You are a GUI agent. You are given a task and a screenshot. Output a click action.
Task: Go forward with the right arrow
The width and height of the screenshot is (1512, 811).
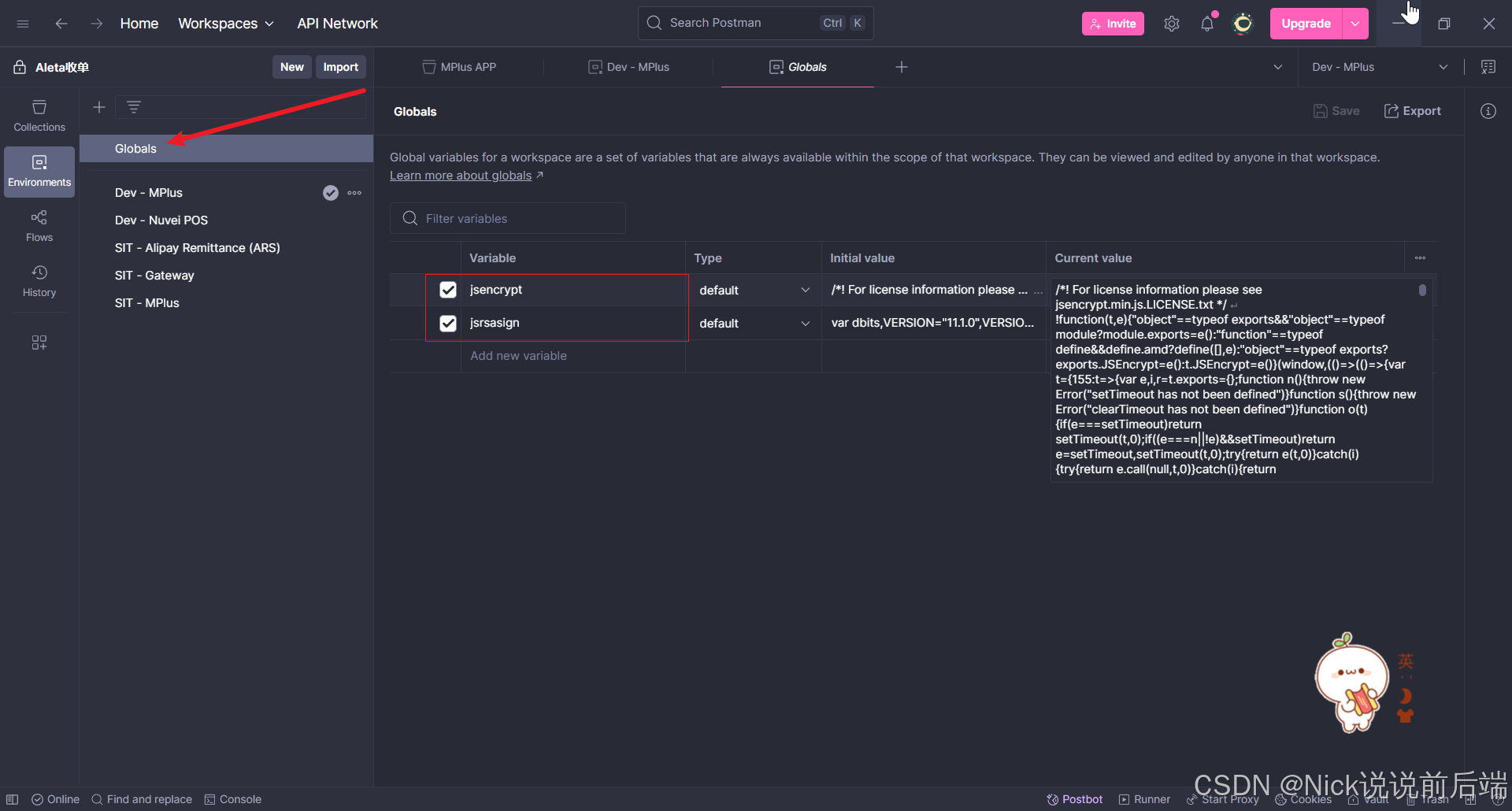click(96, 24)
